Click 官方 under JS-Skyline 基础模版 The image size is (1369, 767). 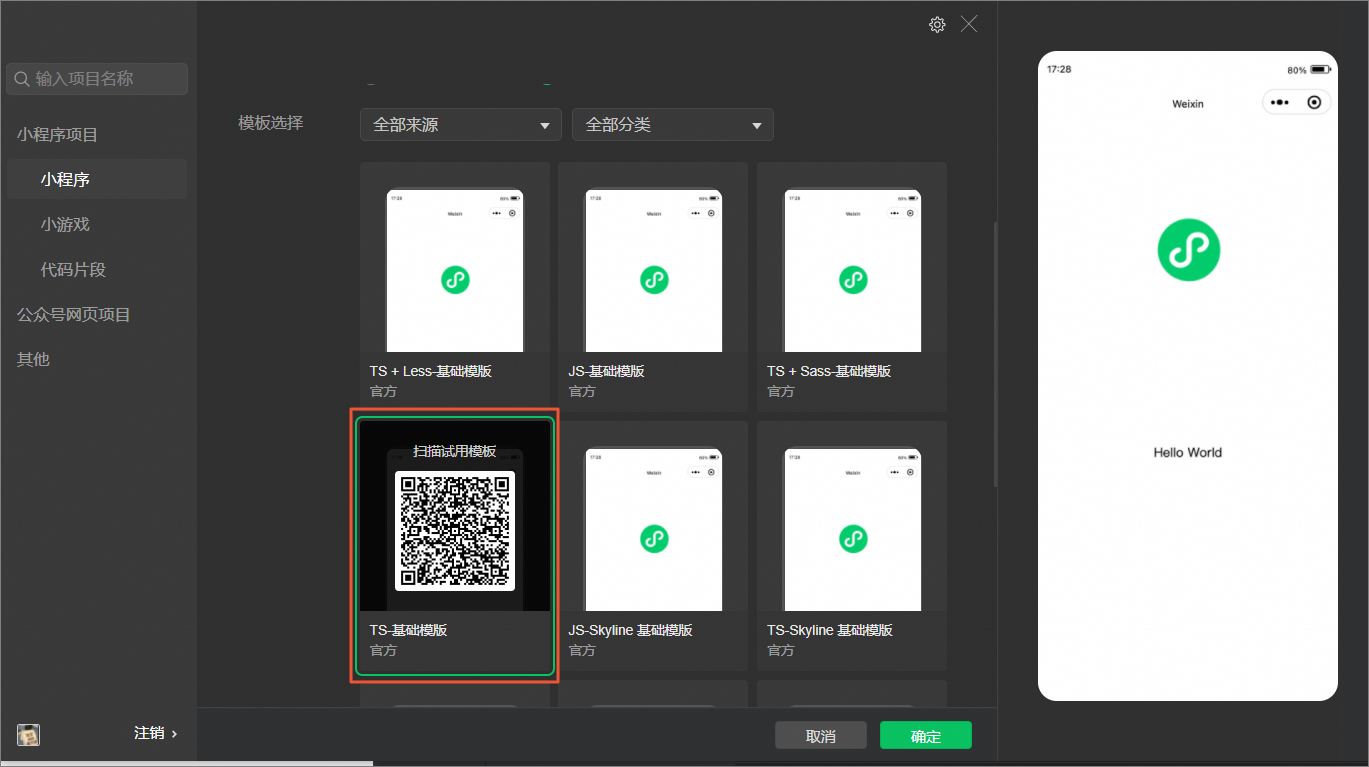582,650
